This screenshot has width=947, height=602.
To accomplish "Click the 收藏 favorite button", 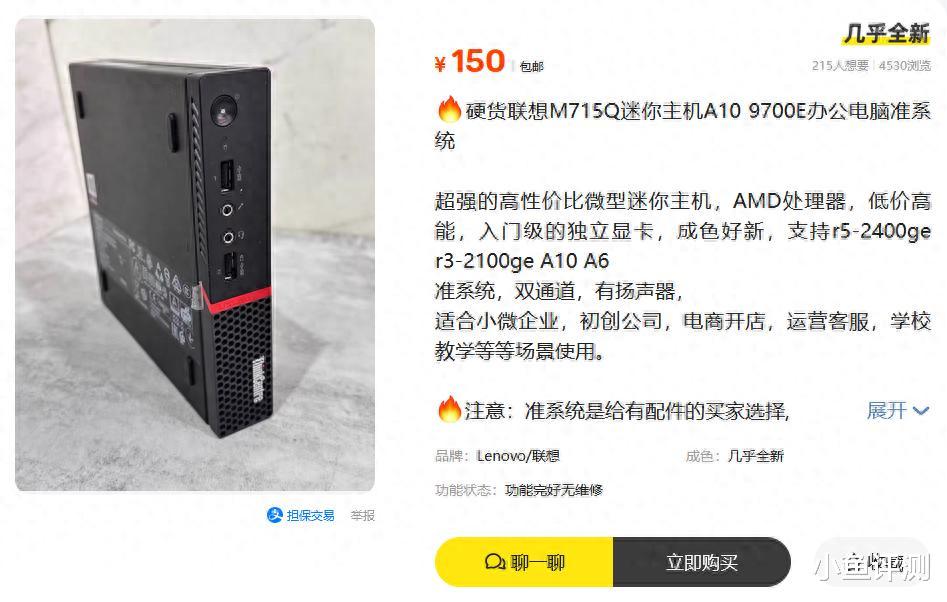I will tap(870, 562).
